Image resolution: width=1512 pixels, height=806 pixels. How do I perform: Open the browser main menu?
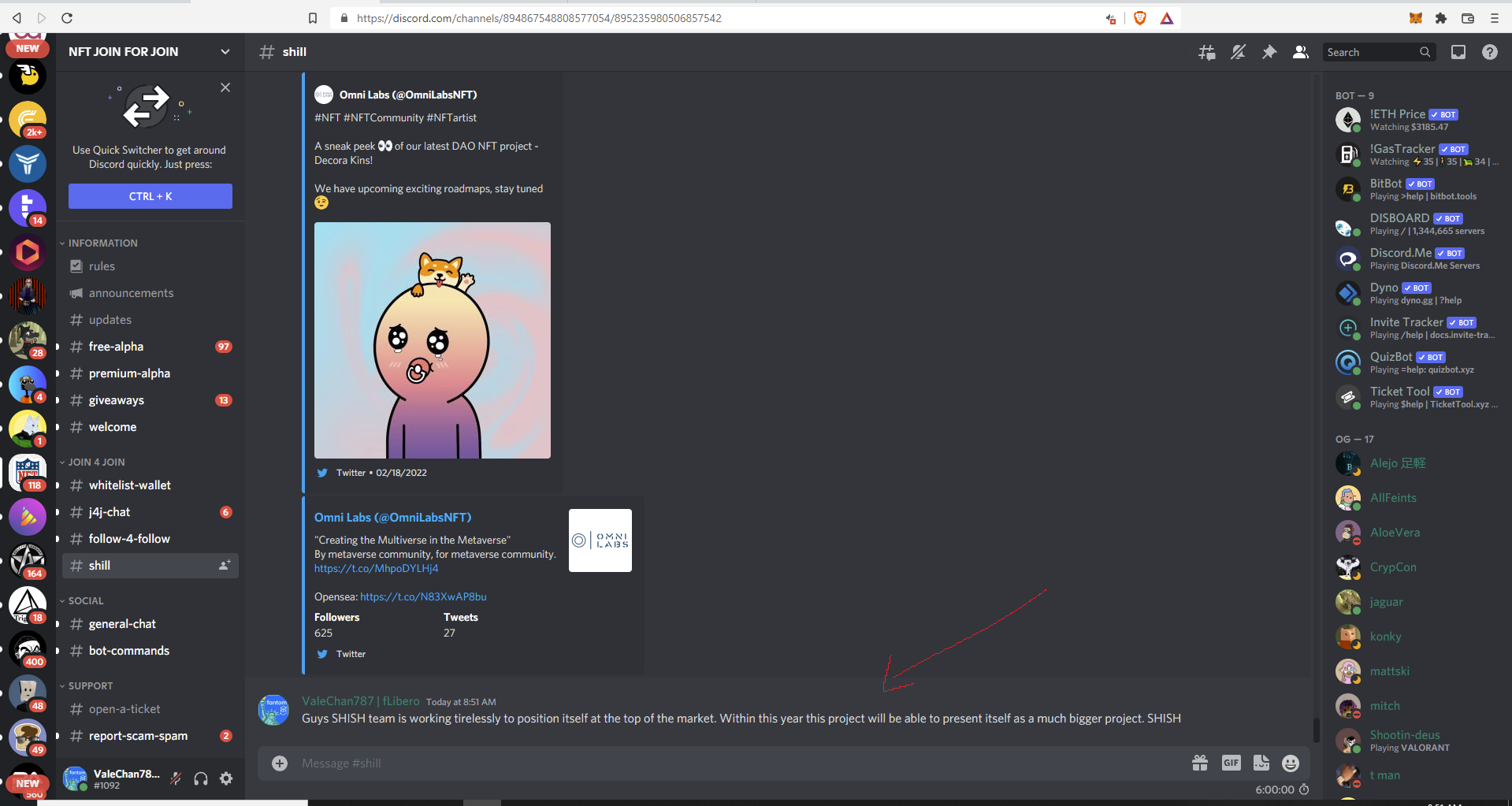(1495, 18)
